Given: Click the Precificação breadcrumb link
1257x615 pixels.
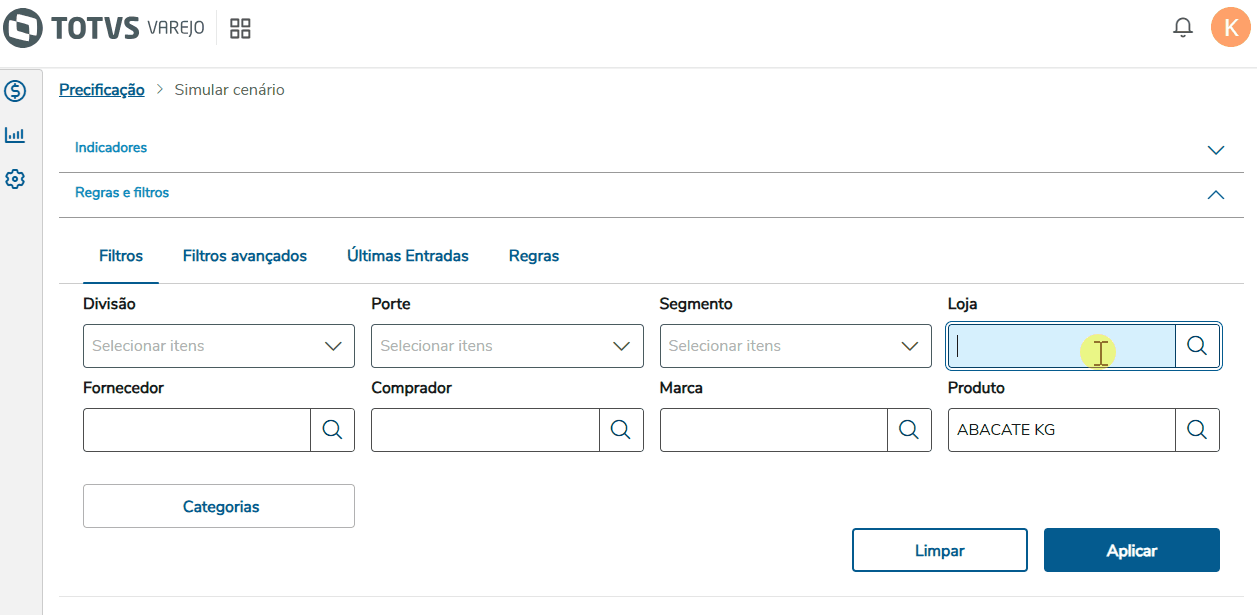Looking at the screenshot, I should coord(102,90).
